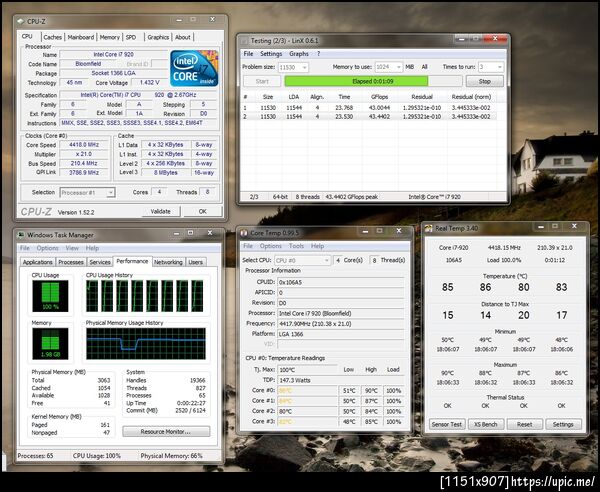Click the CPU-Z title bar icon
Screen dimensions: 600x492
[21, 21]
